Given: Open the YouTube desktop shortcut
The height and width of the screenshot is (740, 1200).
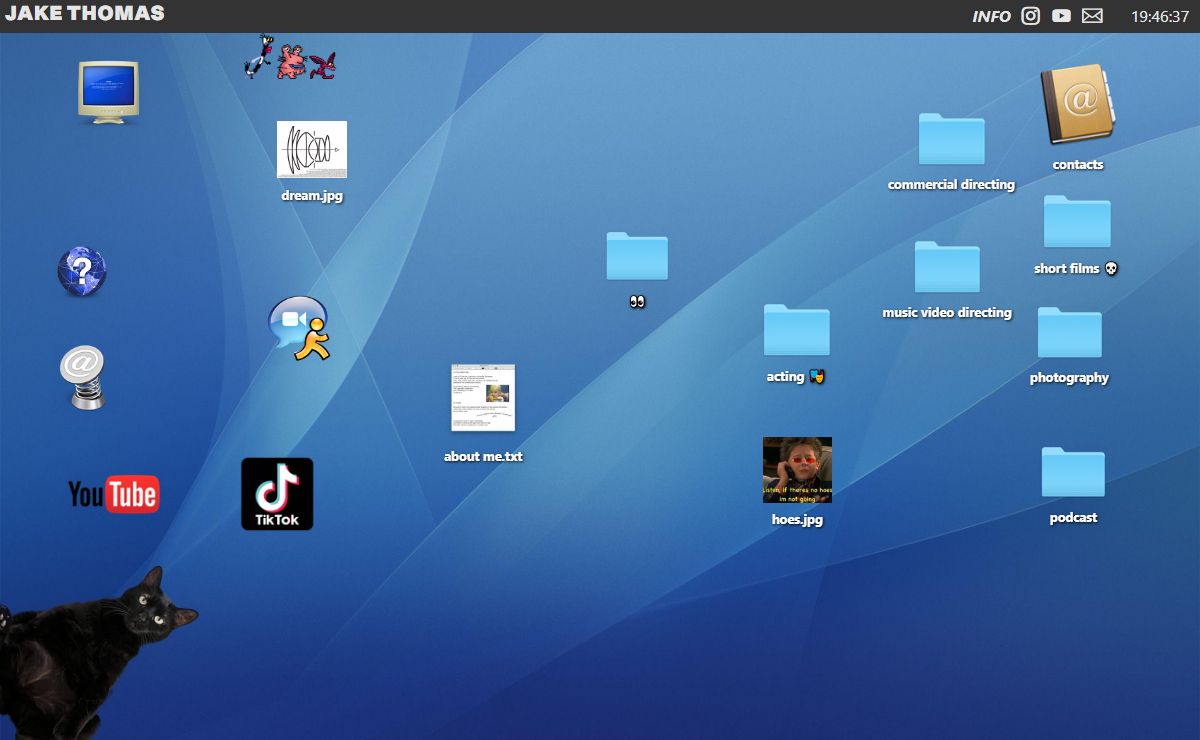Looking at the screenshot, I should (x=113, y=494).
